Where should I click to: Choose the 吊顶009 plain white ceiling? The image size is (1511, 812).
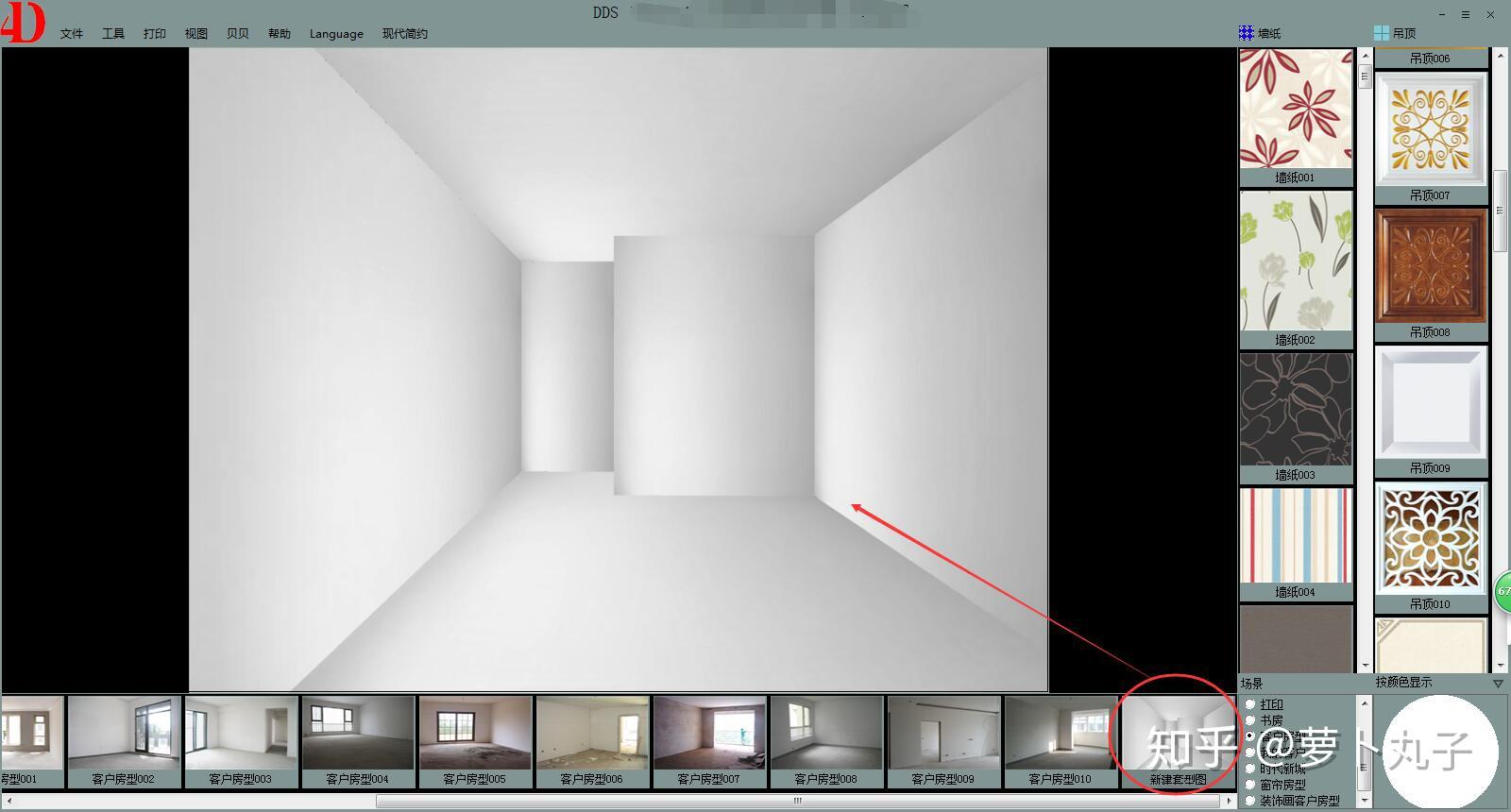click(1431, 402)
